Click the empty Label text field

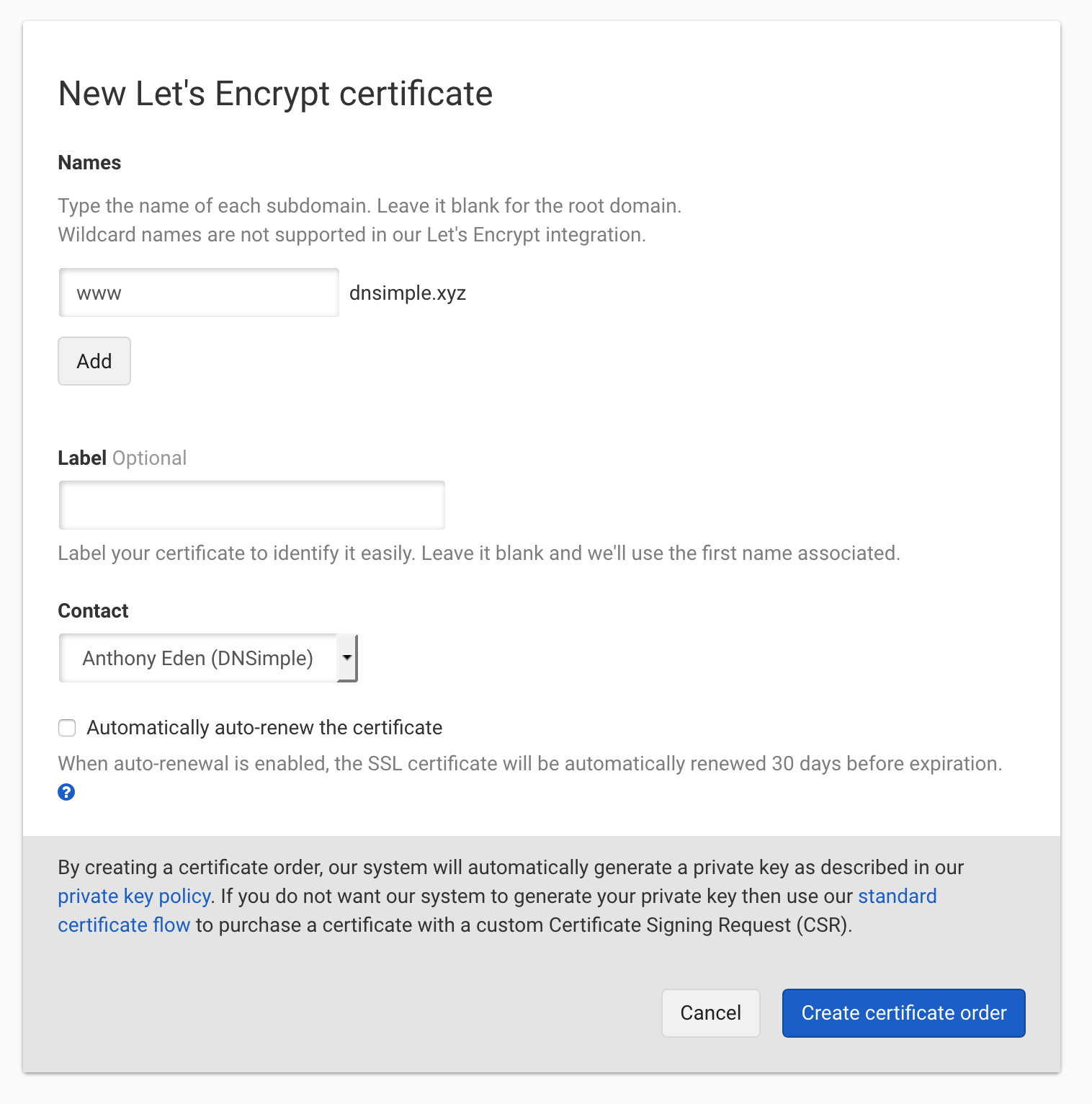coord(251,505)
